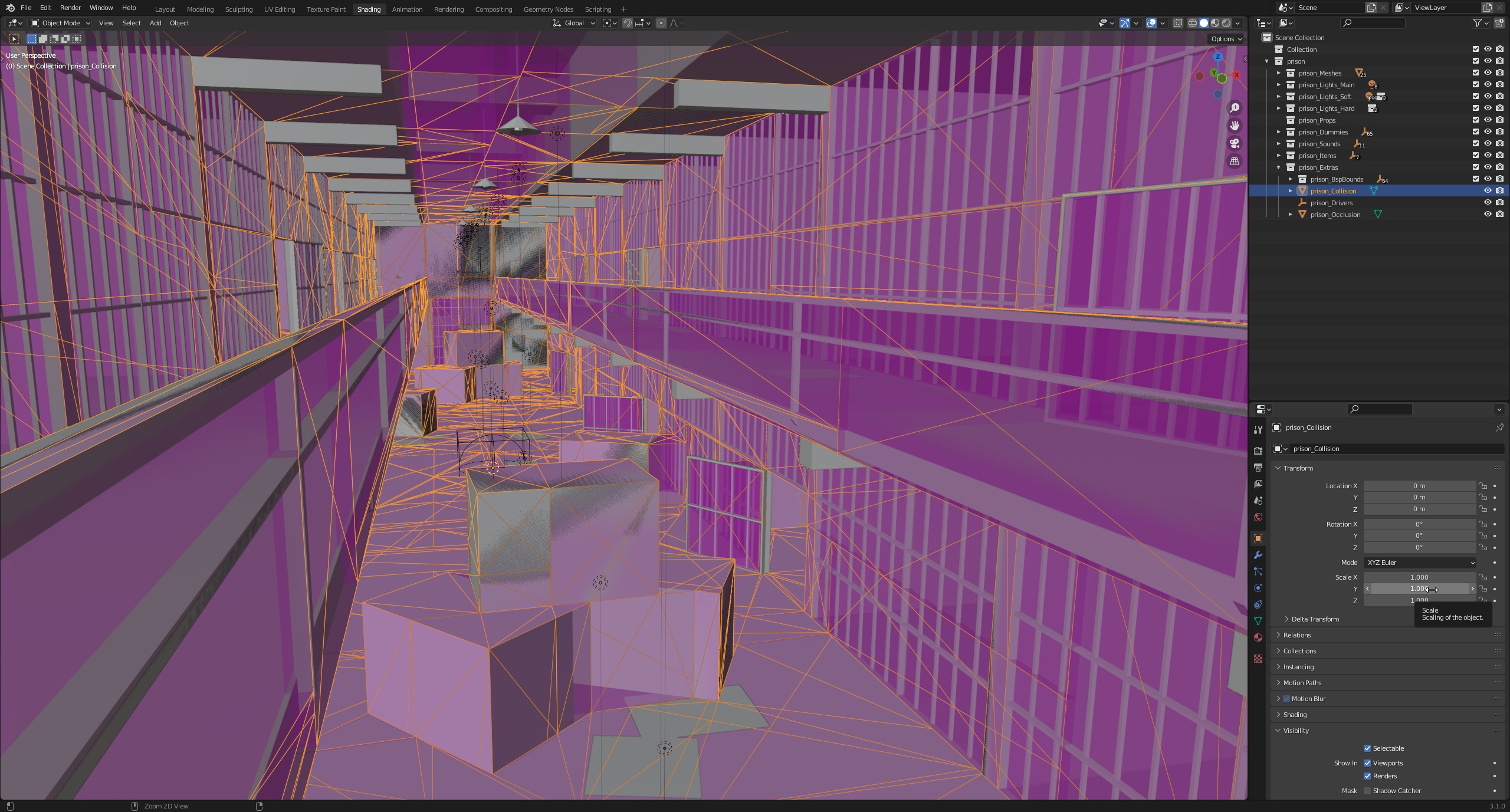Expand the Instancing panel
Screen dimensions: 1510x812
pyautogui.click(x=1298, y=667)
